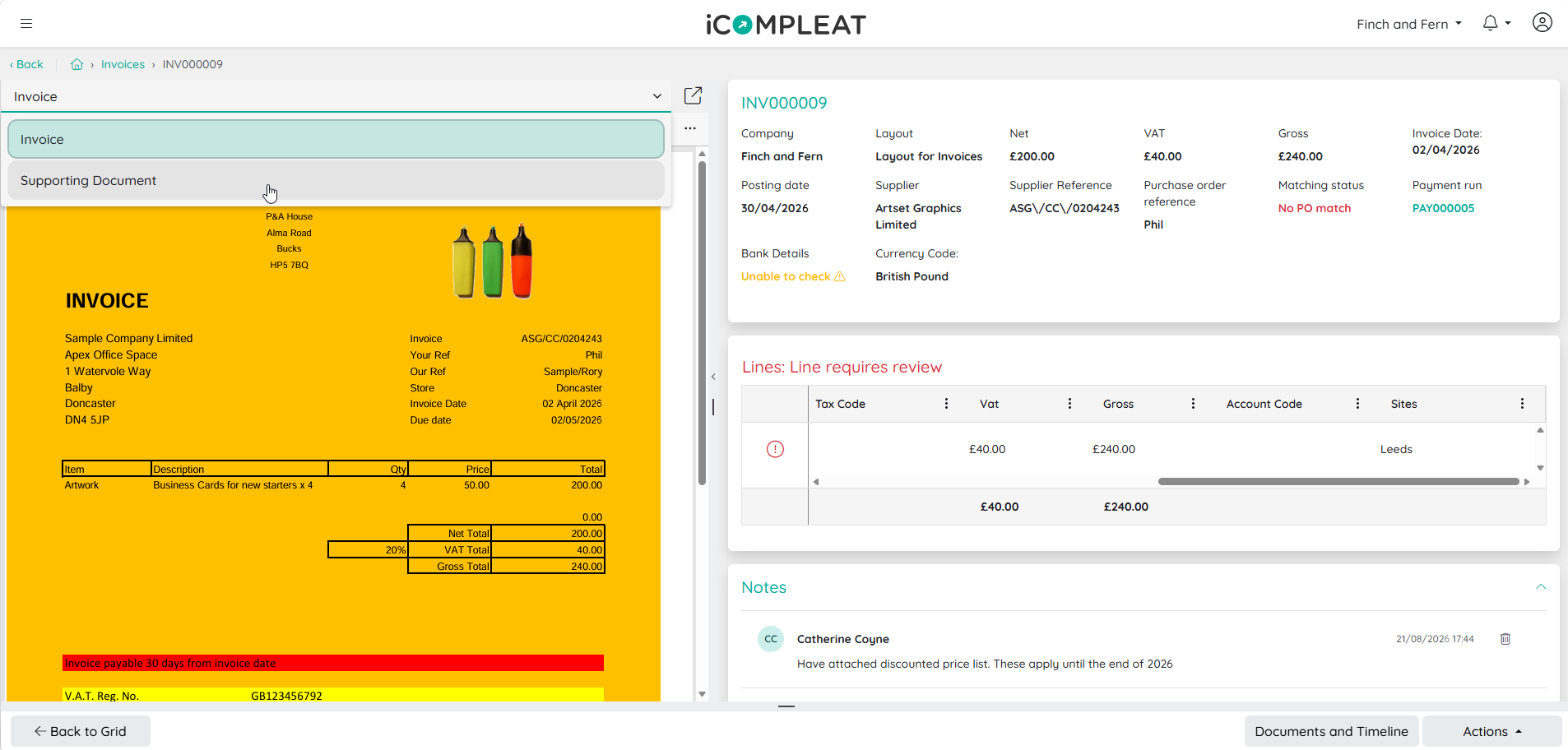Open the document viewer ellipsis menu
Viewport: 1568px width, 750px height.
pyautogui.click(x=690, y=128)
